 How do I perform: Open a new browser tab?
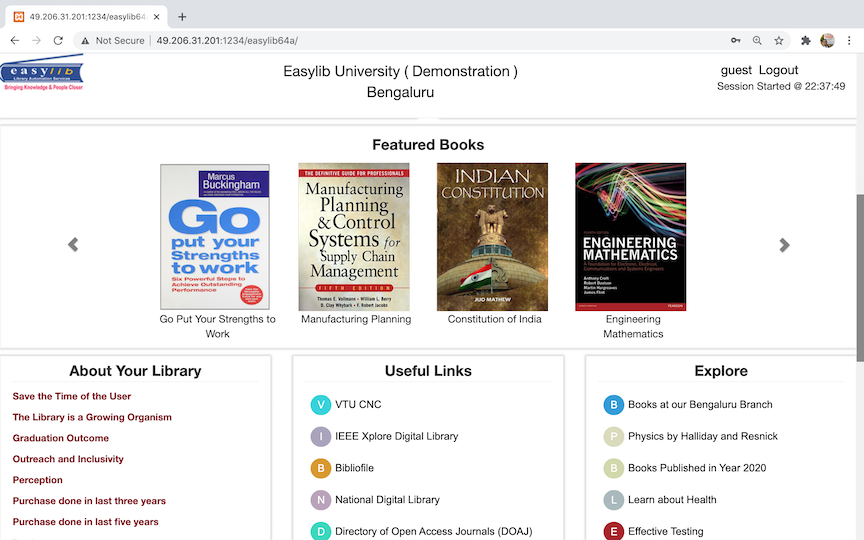pyautogui.click(x=182, y=17)
